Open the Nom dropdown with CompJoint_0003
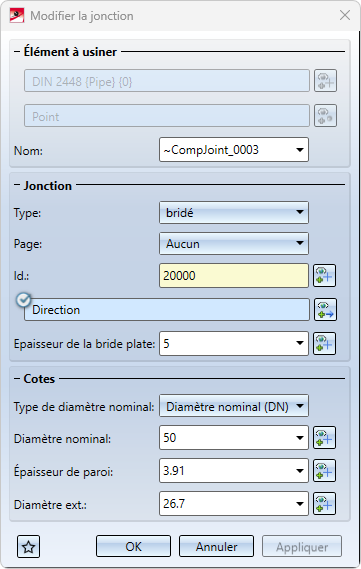The width and height of the screenshot is (361, 569). point(234,150)
